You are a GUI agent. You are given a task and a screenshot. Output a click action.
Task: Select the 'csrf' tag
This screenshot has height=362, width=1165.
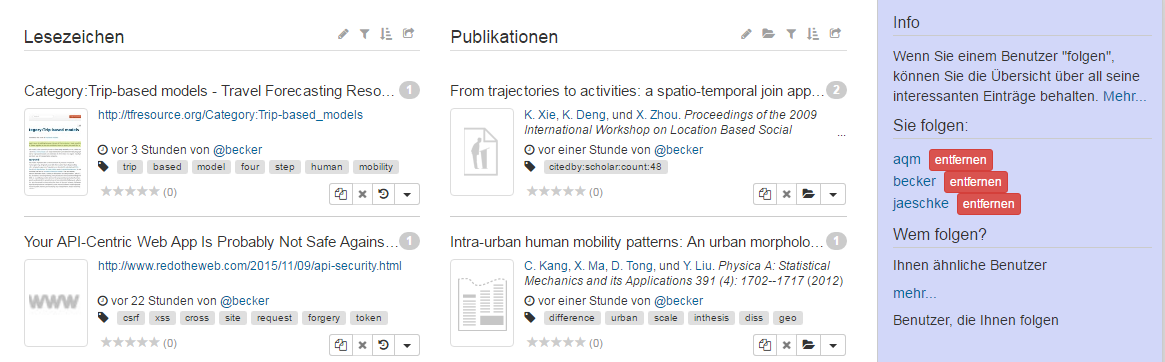pos(129,317)
